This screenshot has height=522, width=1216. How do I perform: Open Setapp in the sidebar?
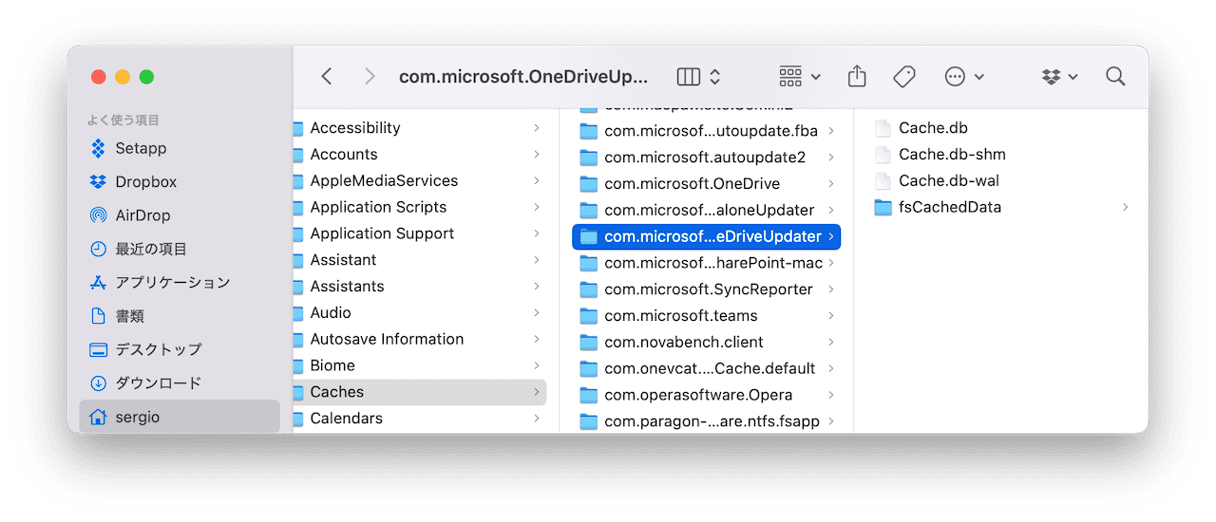pyautogui.click(x=140, y=148)
